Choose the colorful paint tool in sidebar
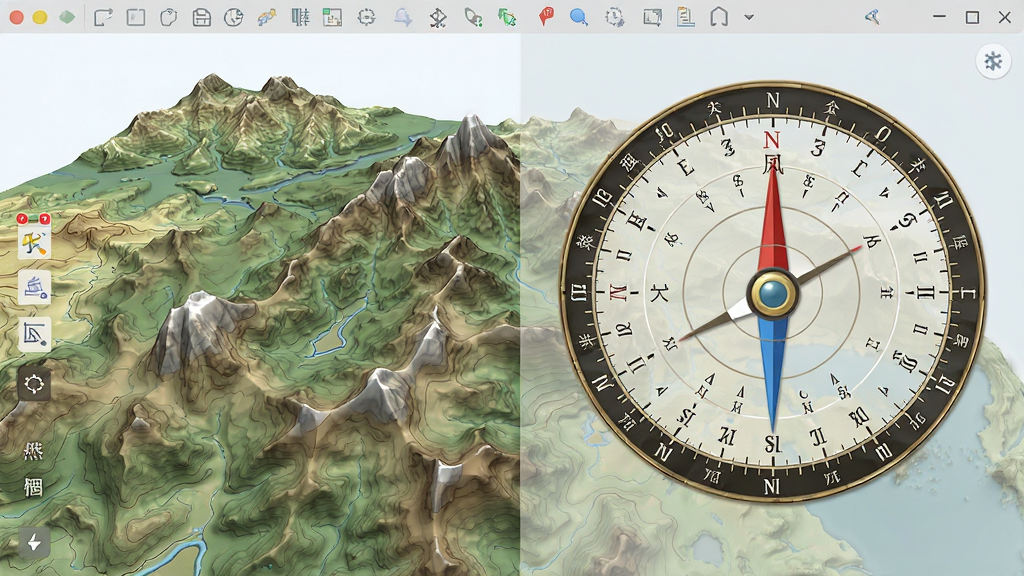Viewport: 1024px width, 576px height. (x=34, y=243)
